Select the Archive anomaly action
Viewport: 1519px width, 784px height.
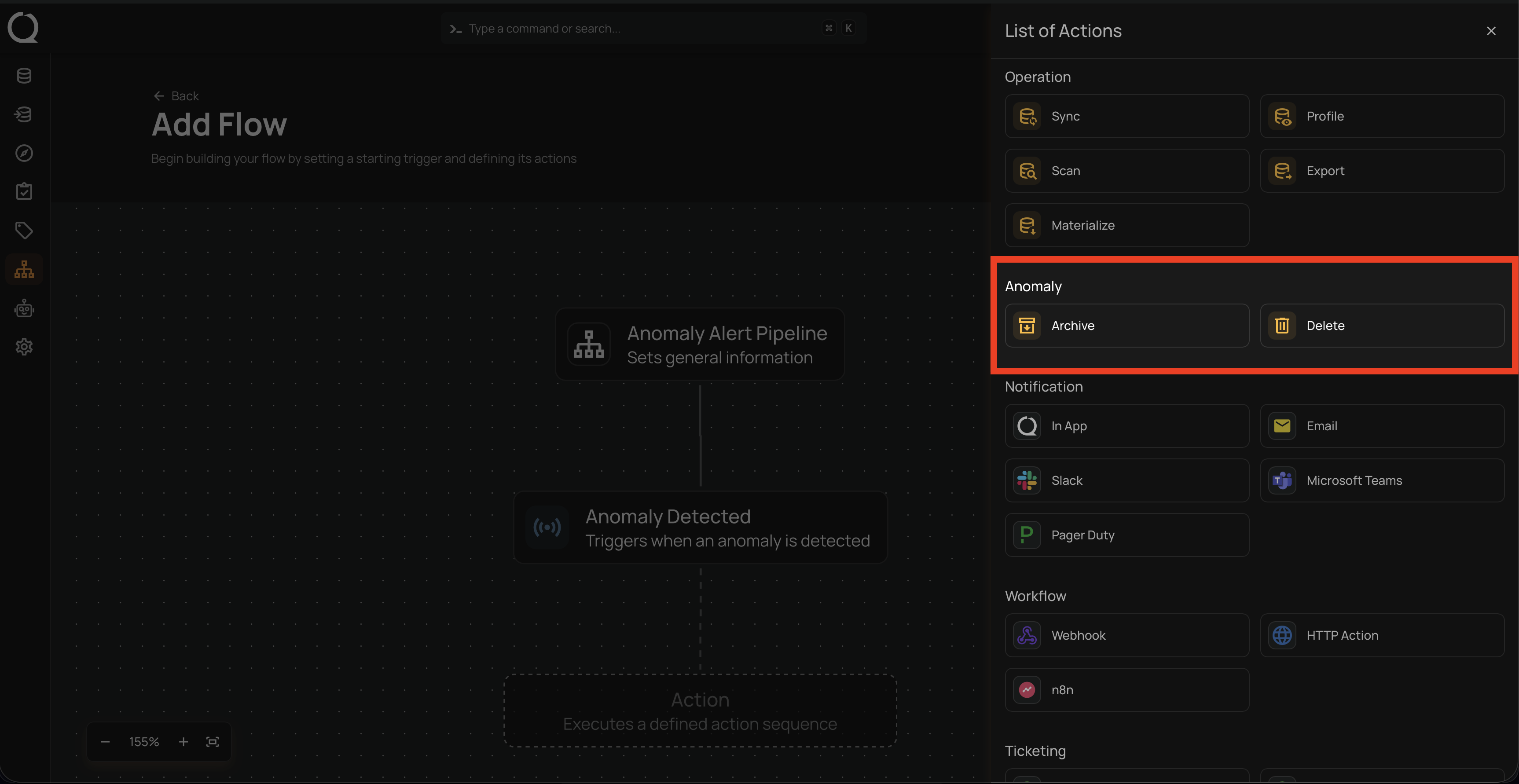[1126, 326]
